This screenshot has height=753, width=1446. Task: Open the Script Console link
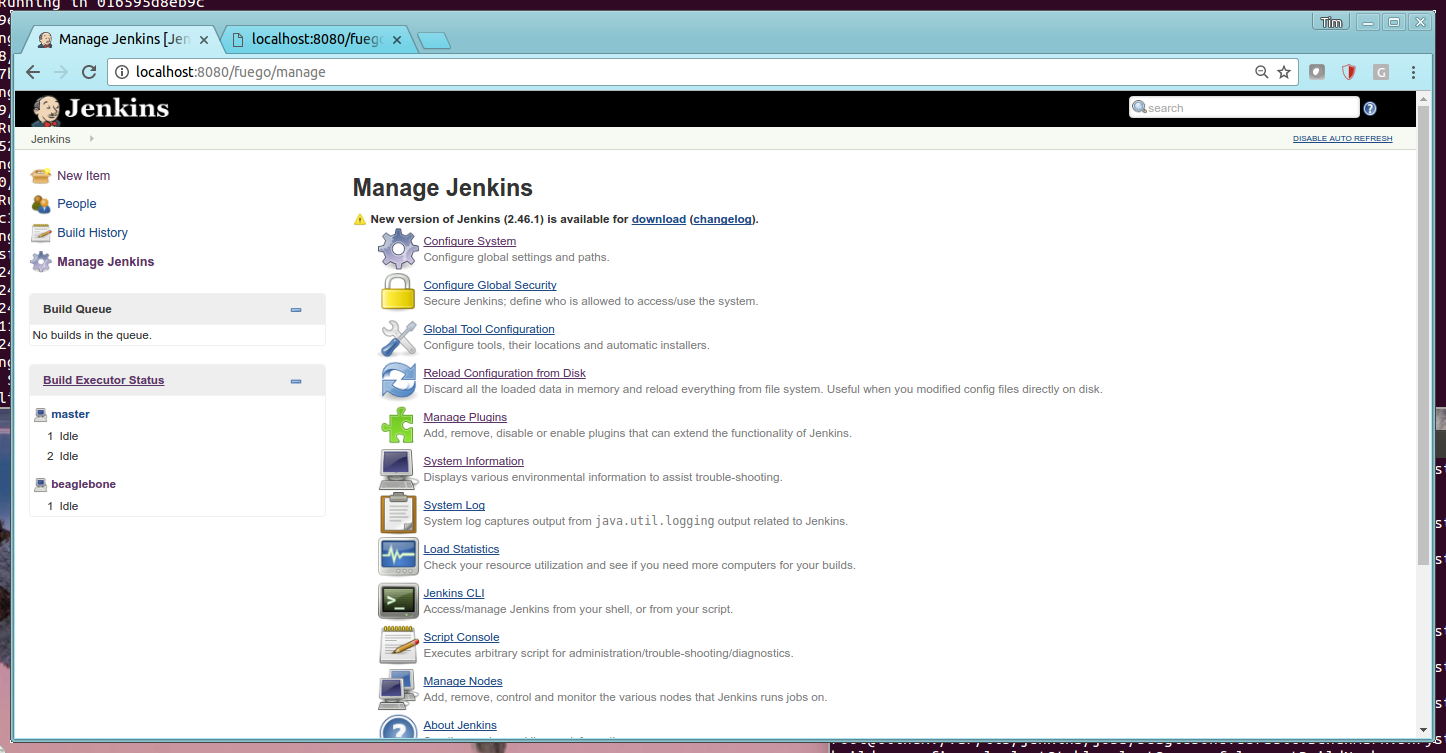pyautogui.click(x=461, y=637)
